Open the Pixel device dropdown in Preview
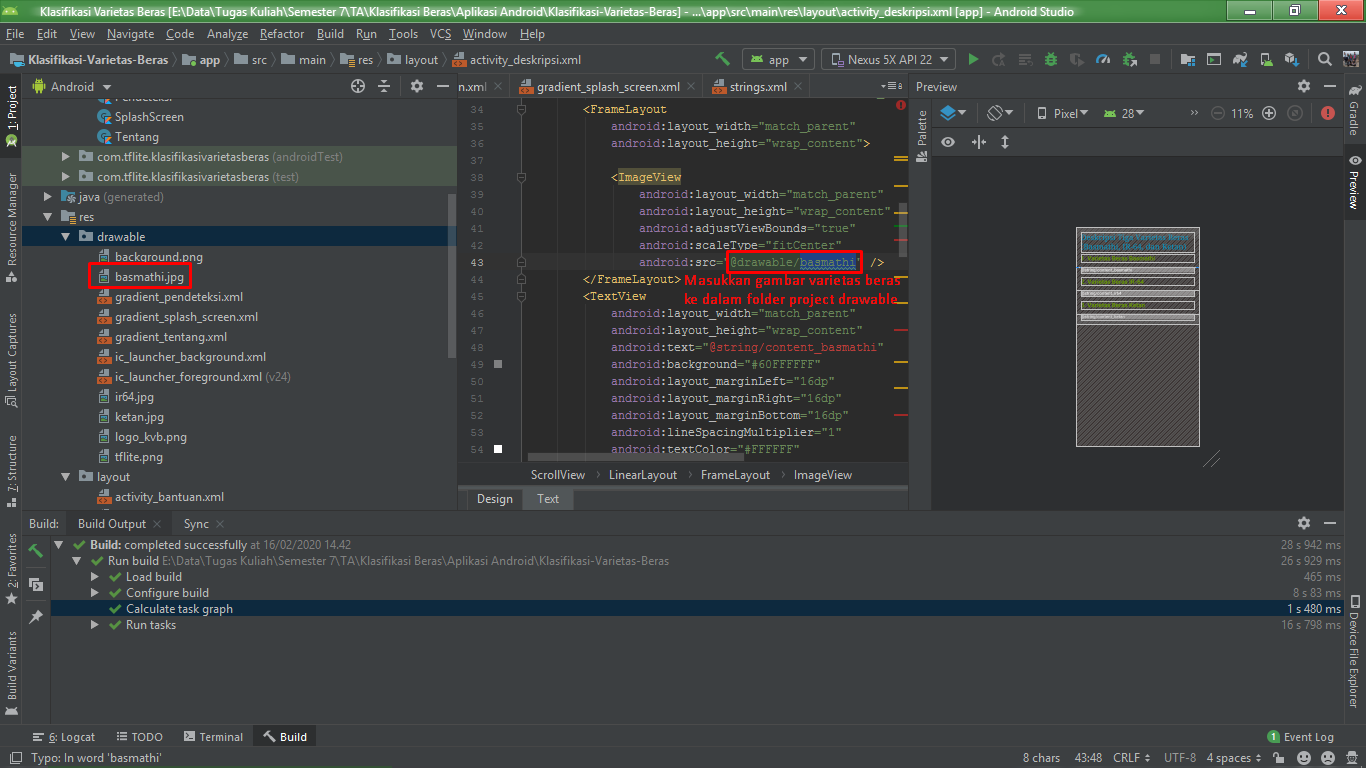This screenshot has width=1366, height=768. pos(1063,113)
